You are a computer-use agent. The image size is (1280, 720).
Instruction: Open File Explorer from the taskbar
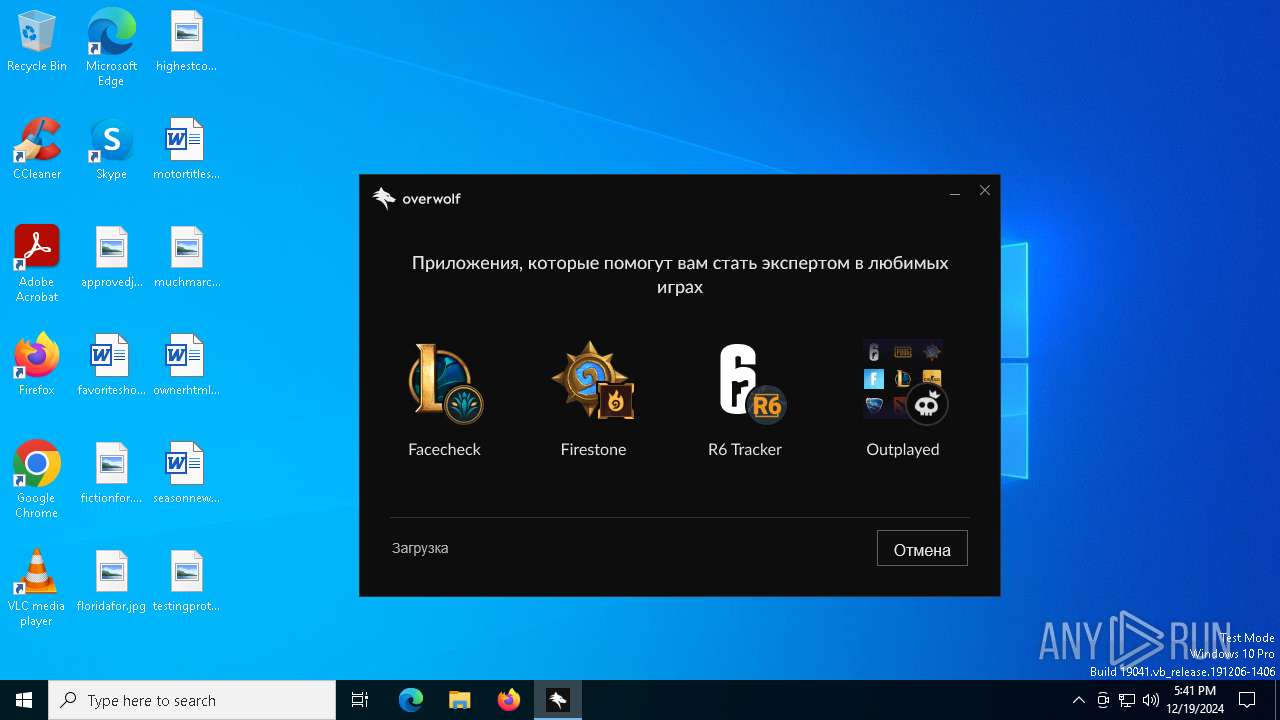460,700
